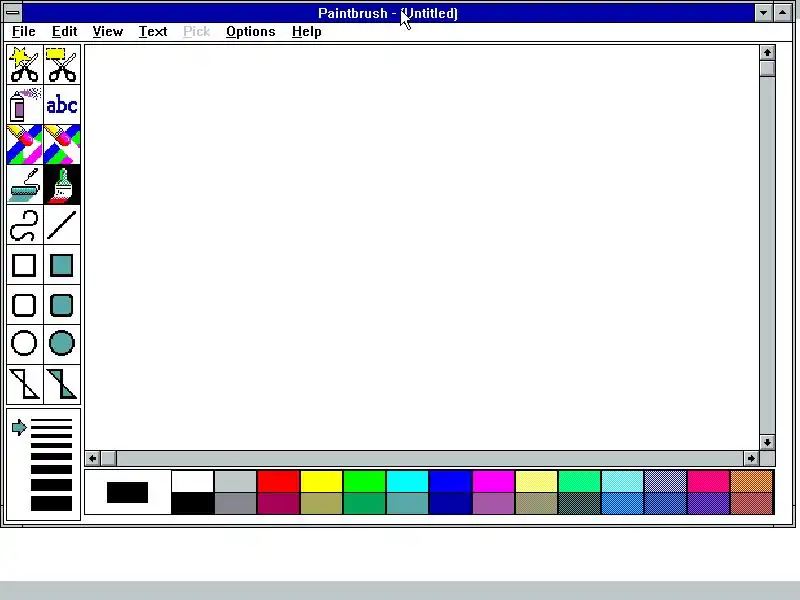800x600 pixels.
Task: Click the vertical scrollbar up arrow
Action: coord(767,53)
